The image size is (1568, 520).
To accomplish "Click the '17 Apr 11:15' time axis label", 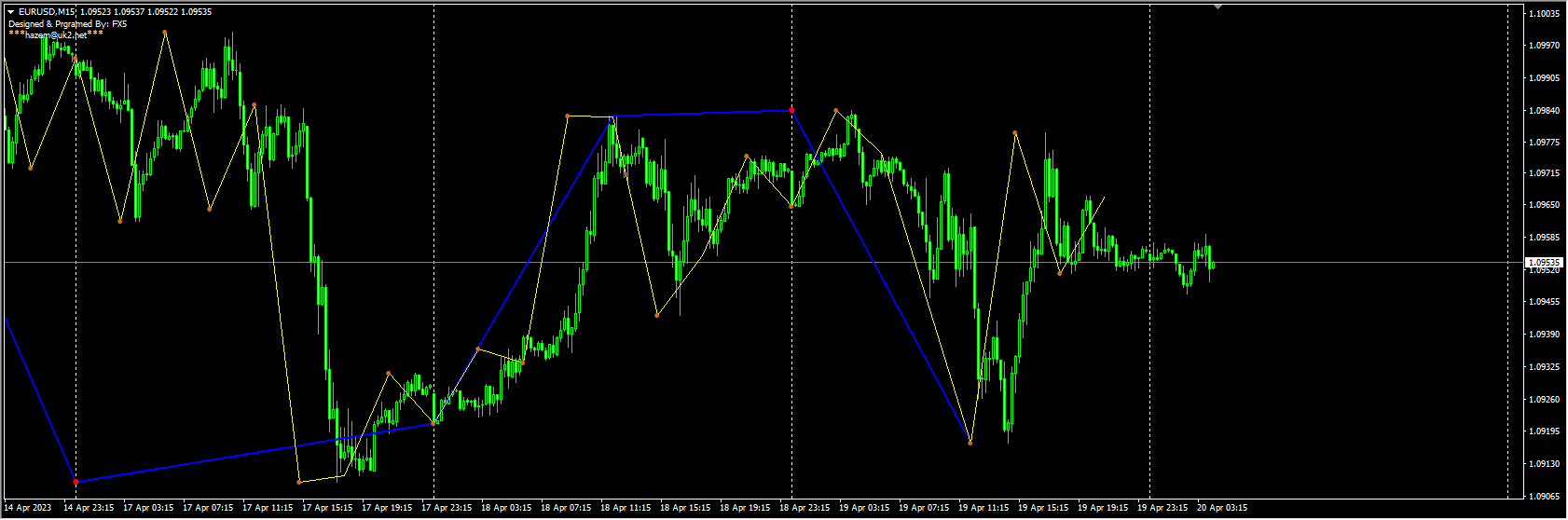I will (268, 509).
